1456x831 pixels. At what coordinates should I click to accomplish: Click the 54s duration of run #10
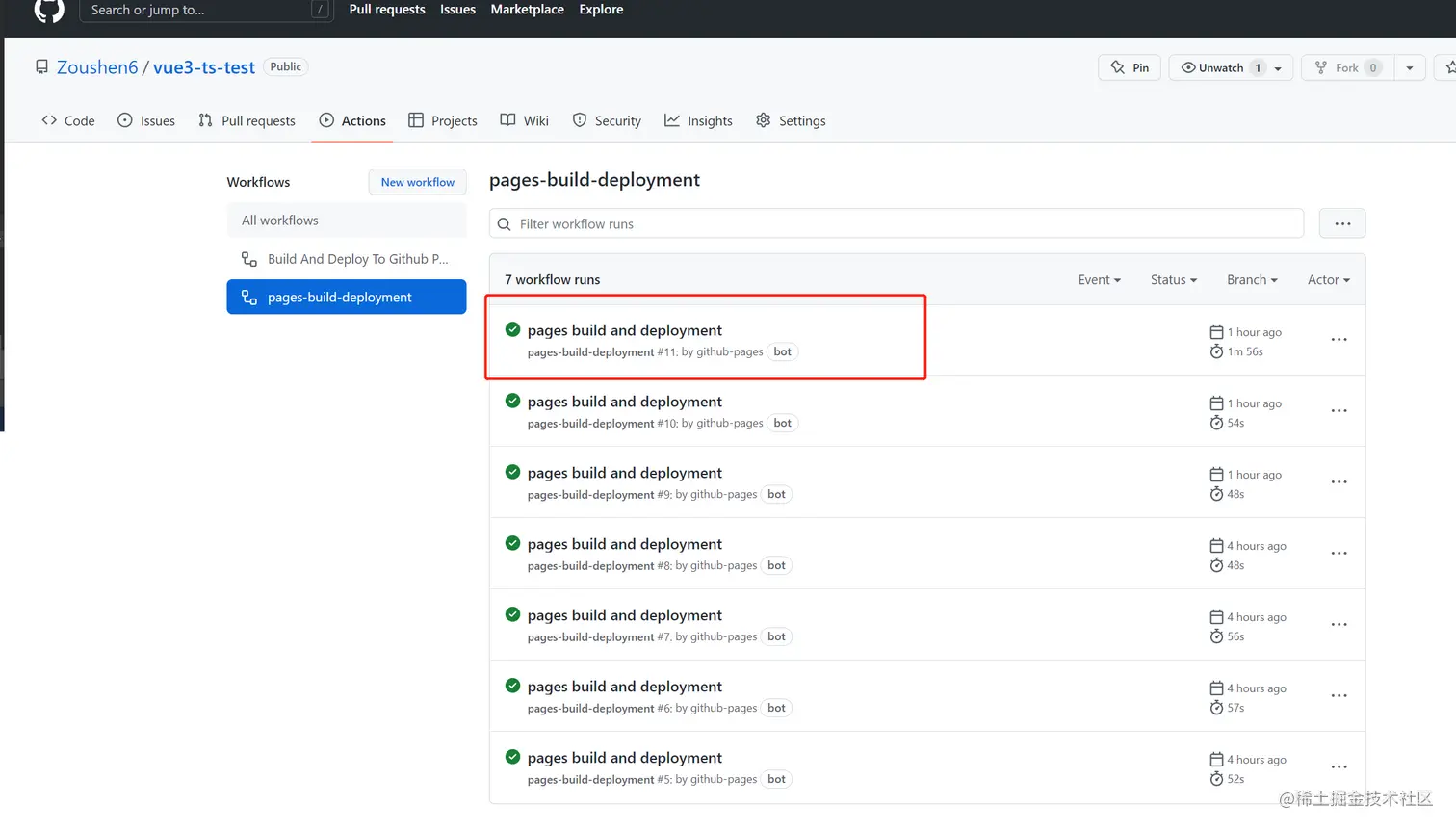click(x=1235, y=424)
